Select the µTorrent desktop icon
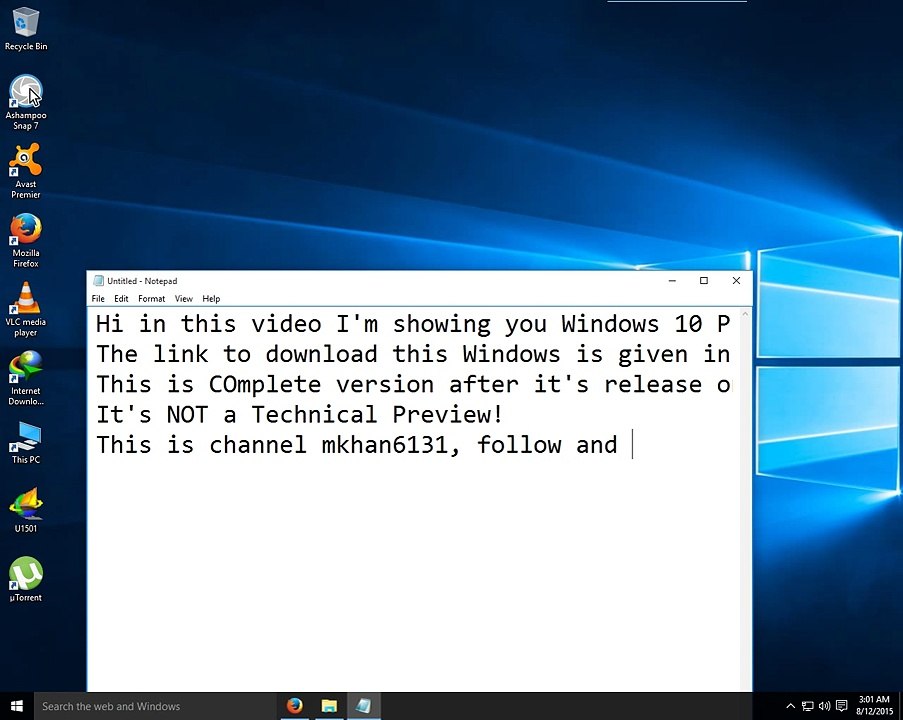This screenshot has width=903, height=720. [26, 579]
